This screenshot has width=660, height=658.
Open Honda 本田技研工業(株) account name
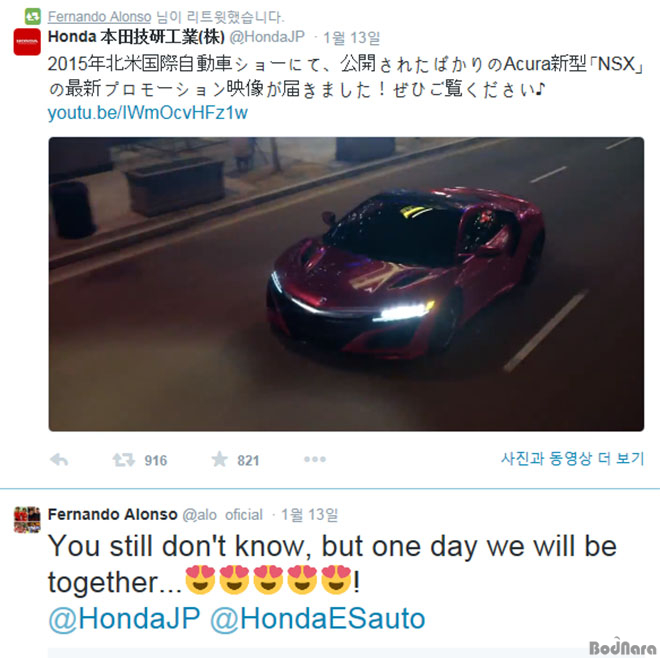(x=136, y=37)
